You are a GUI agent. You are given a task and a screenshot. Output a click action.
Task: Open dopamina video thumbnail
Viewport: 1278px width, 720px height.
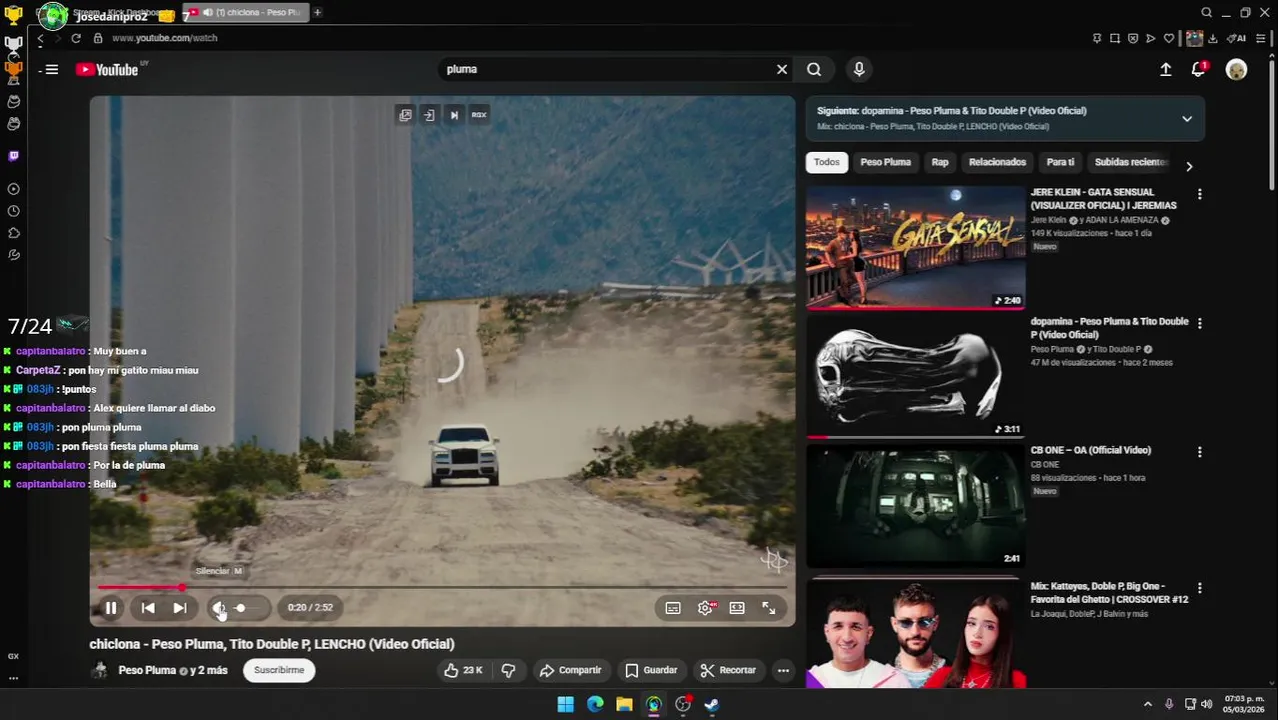[x=915, y=377]
